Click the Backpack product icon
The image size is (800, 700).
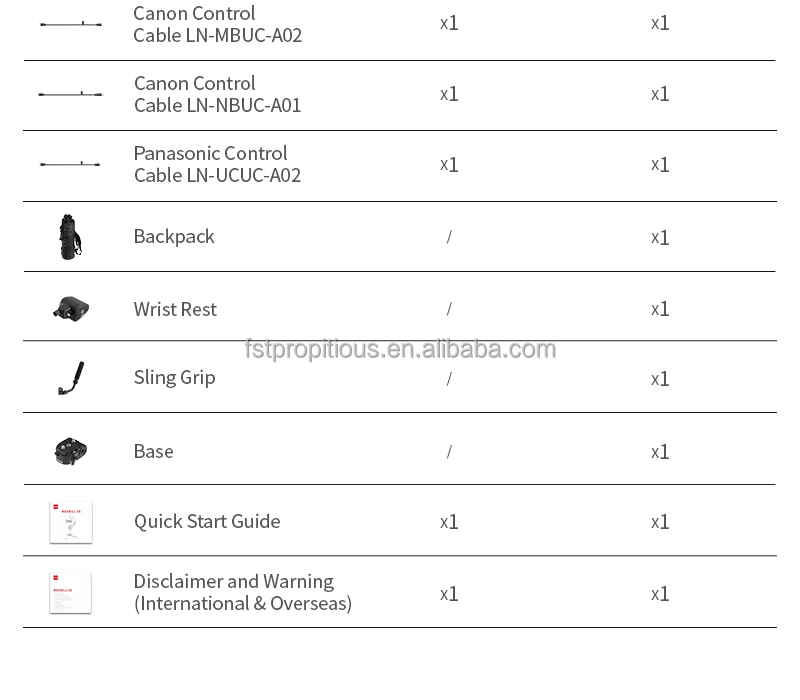click(70, 237)
